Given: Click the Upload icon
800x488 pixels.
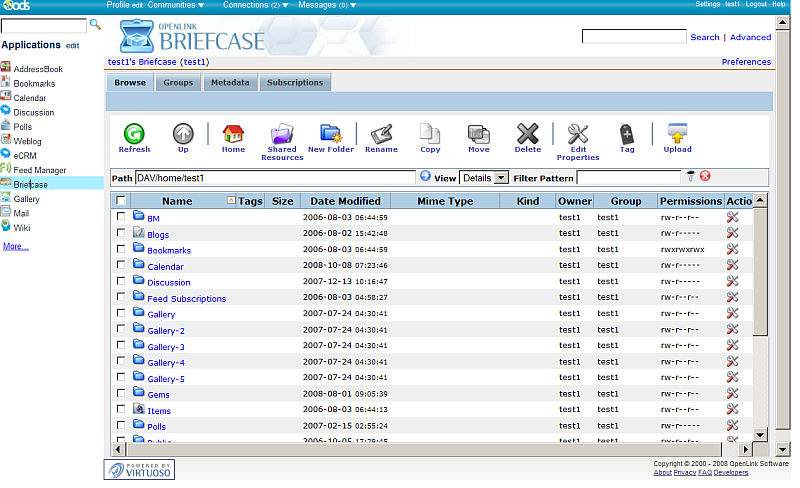Looking at the screenshot, I should click(x=677, y=134).
